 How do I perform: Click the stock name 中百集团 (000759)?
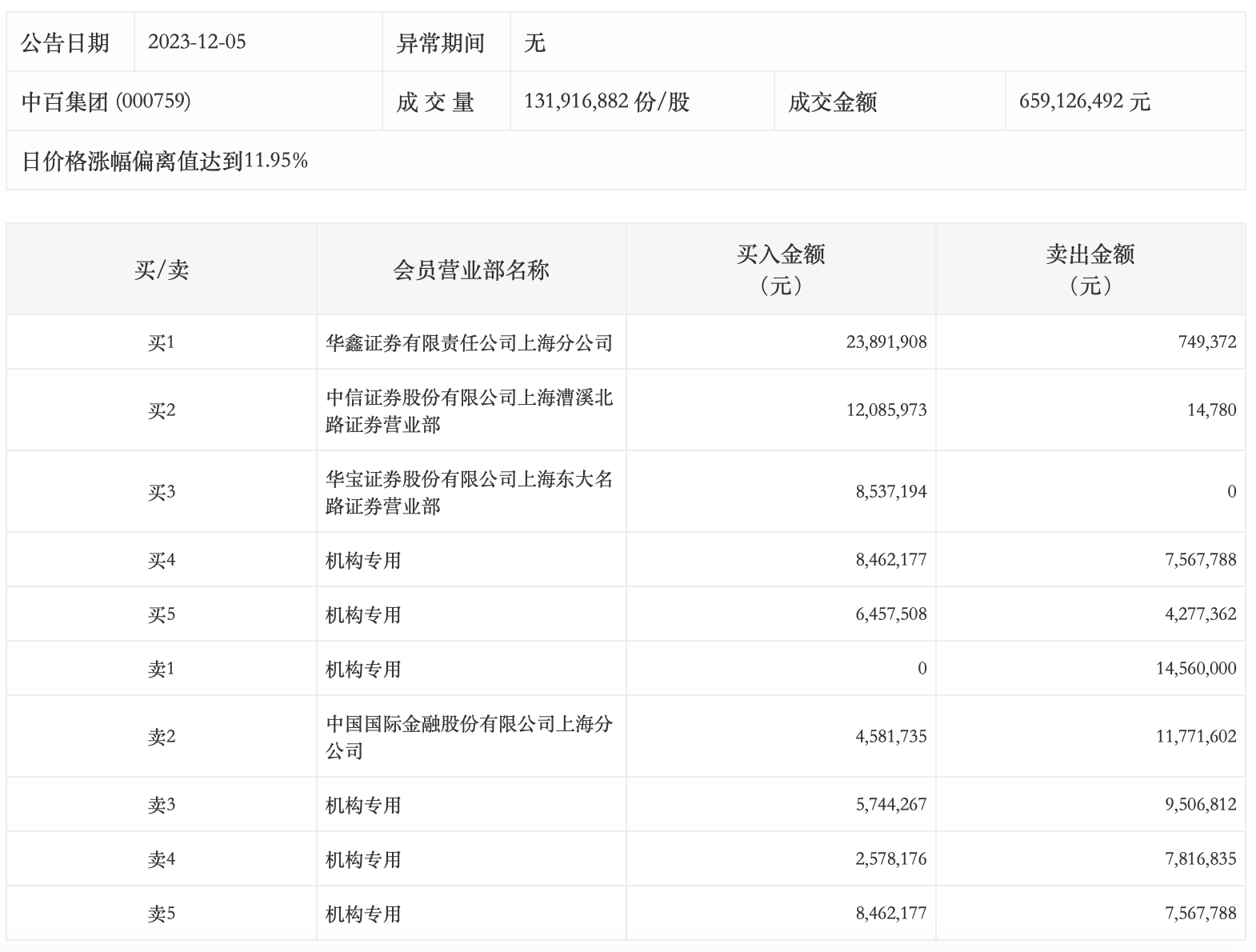[106, 102]
